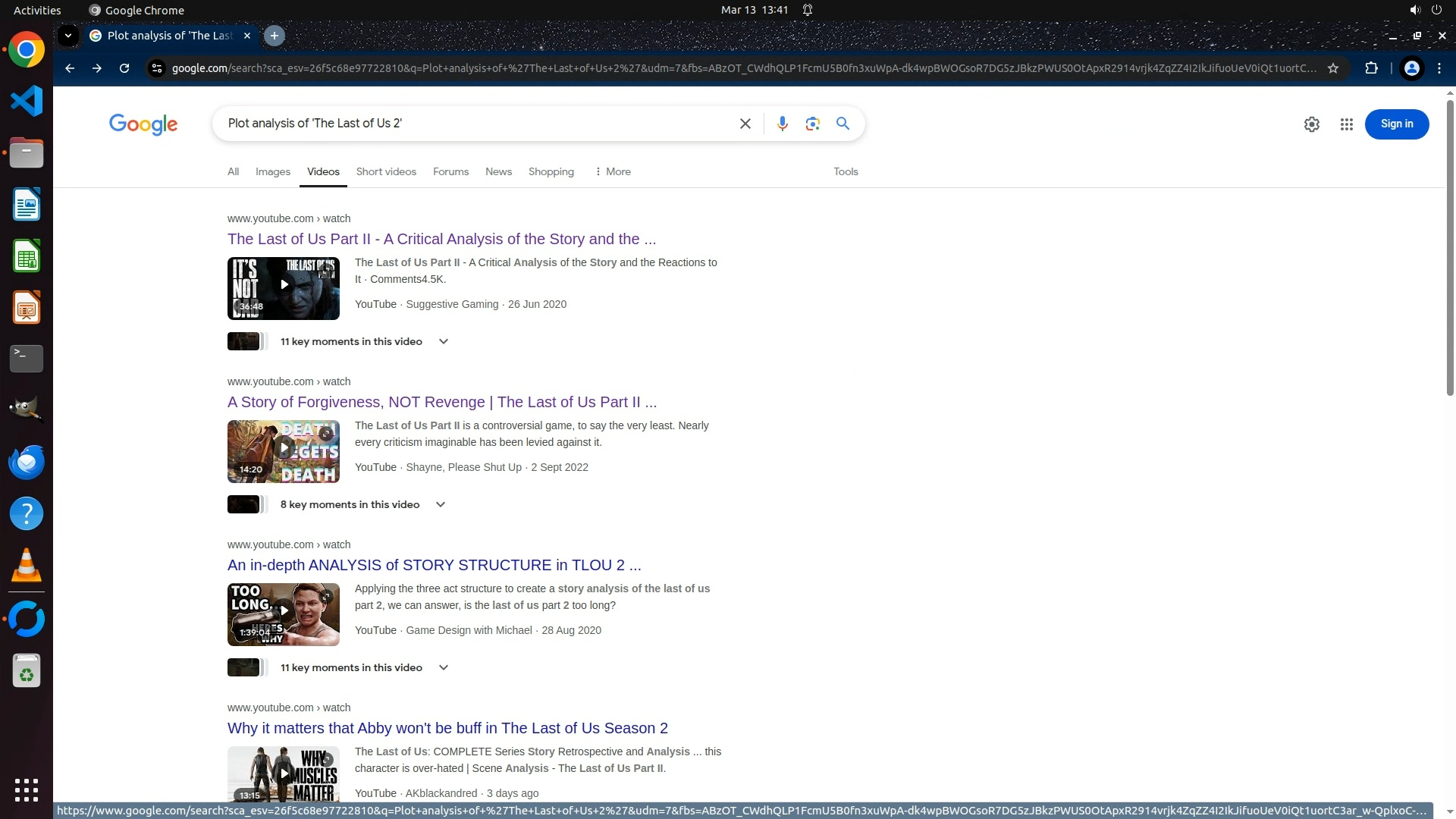Bookmark this page with star icon

(1332, 68)
